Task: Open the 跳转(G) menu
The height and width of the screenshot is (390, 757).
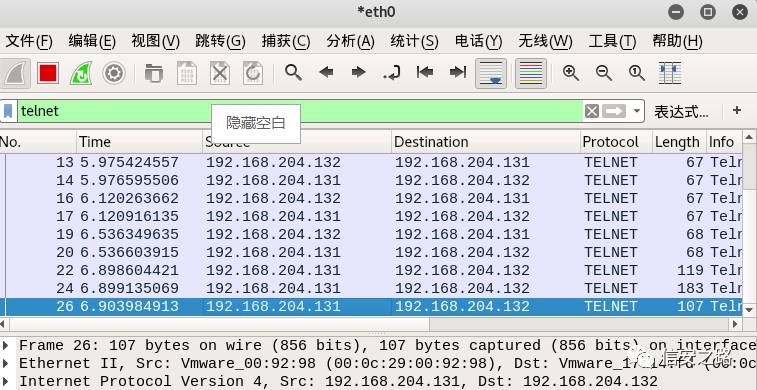Action: point(221,41)
